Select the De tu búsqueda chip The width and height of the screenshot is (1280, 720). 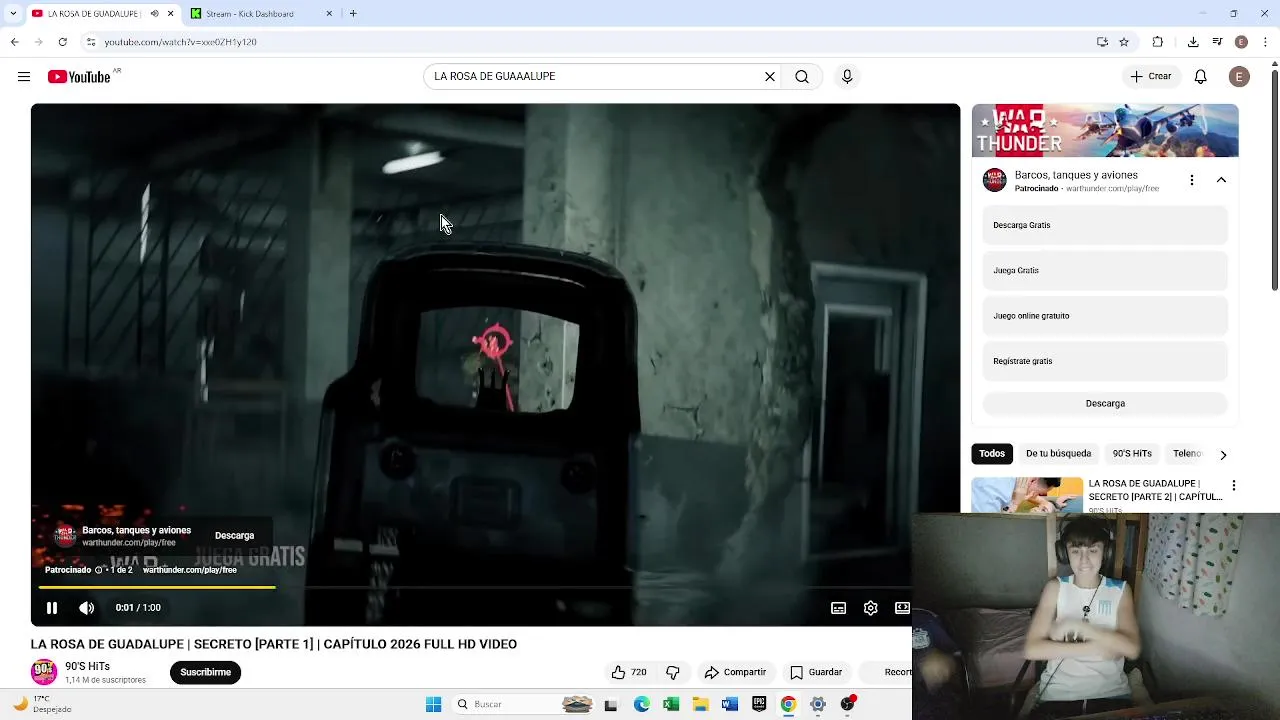[1058, 454]
